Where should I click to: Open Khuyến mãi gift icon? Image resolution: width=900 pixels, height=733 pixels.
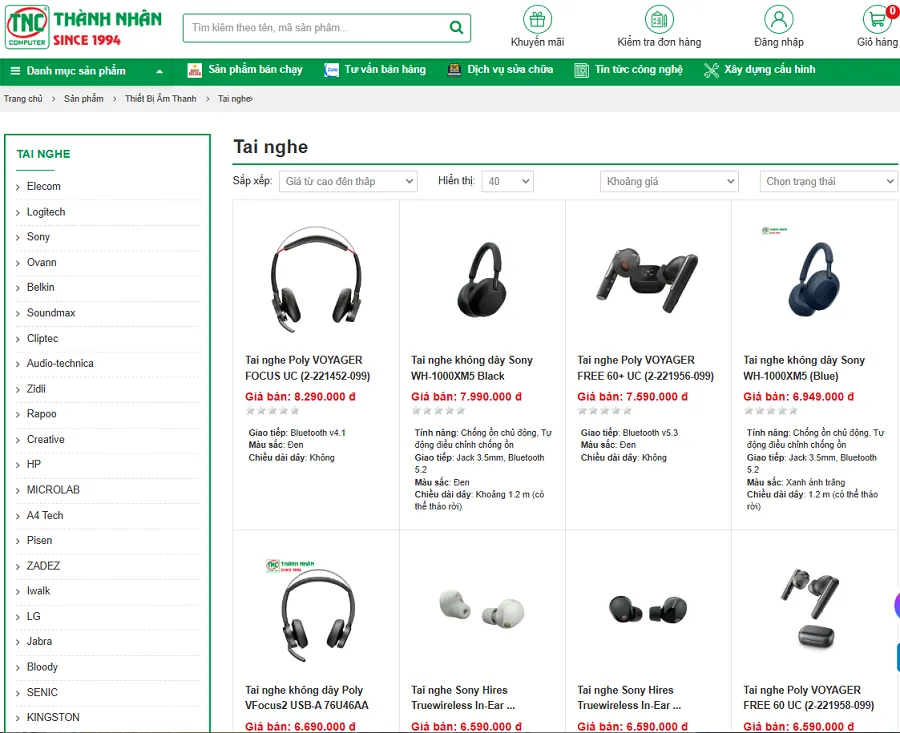pos(537,20)
